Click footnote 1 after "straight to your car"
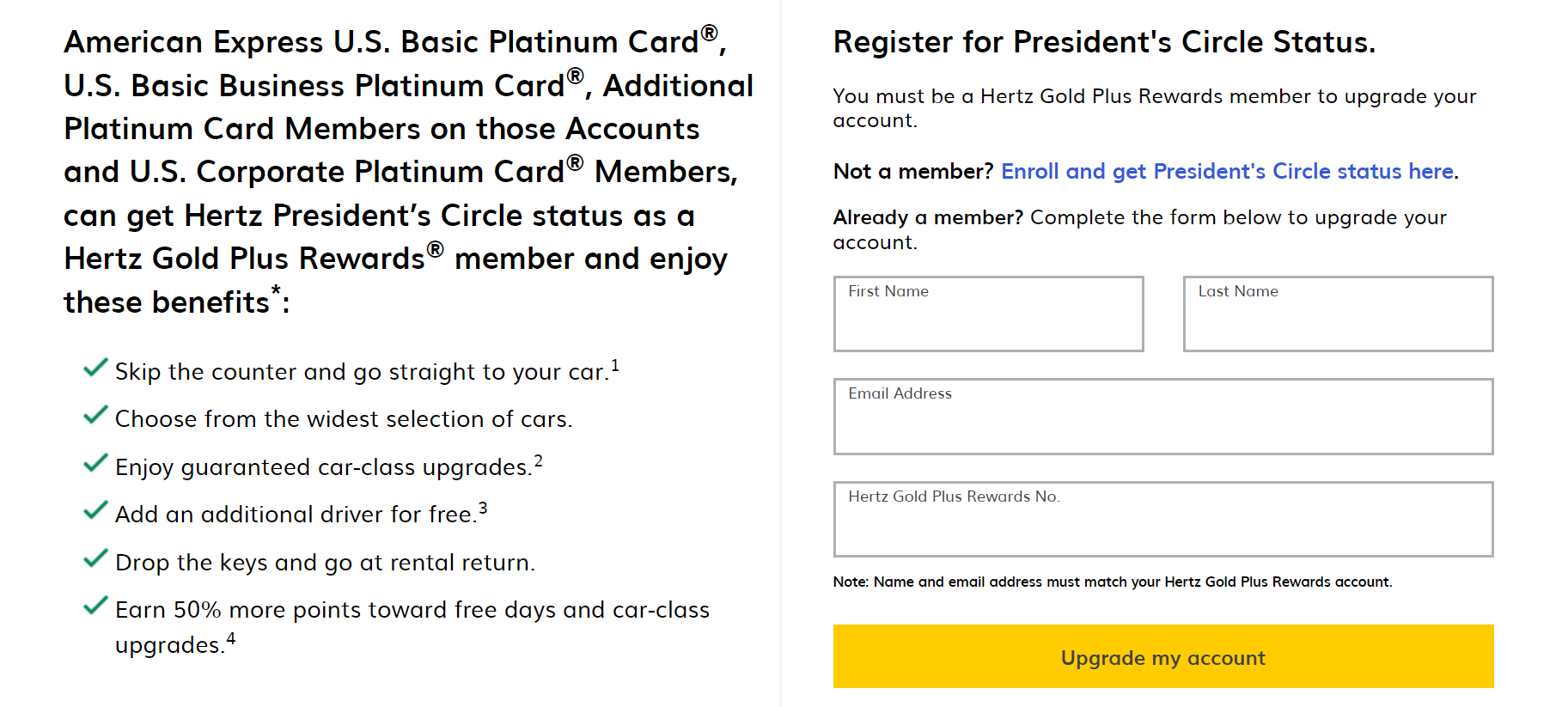 [x=615, y=366]
